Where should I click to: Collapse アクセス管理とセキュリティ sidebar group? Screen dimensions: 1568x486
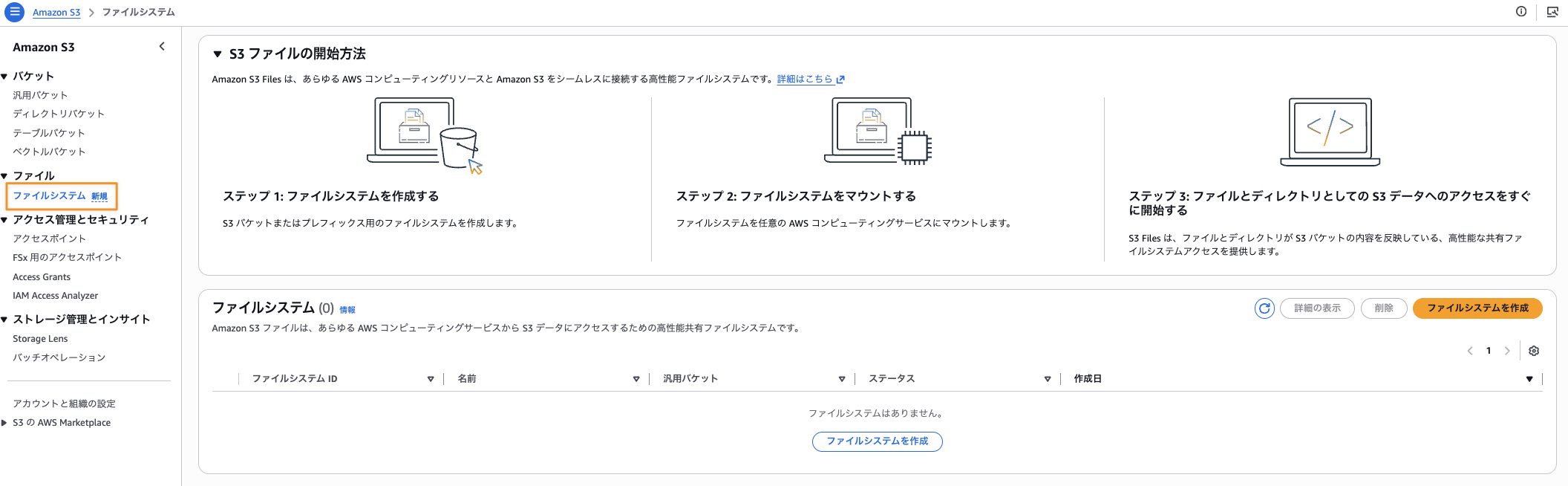(x=4, y=220)
